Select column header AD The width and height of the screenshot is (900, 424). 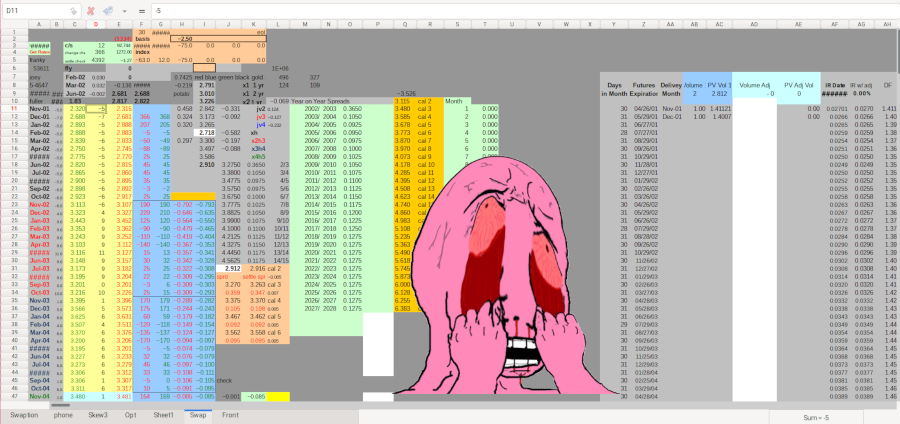754,25
